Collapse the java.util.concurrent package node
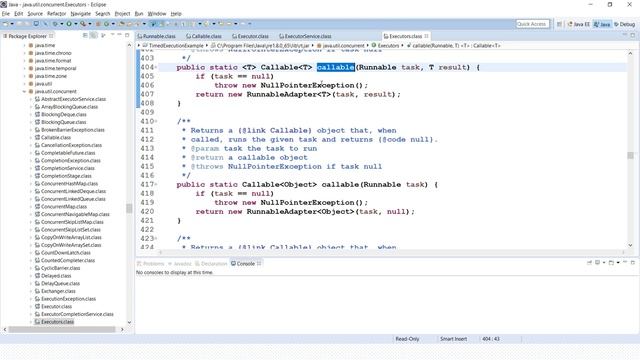Viewport: 640px width, 360px height. point(24,91)
